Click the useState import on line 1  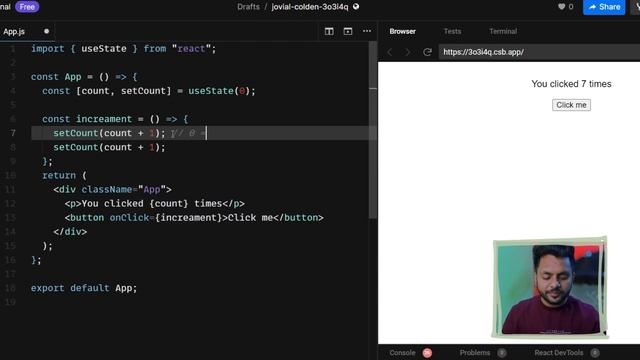click(x=104, y=49)
